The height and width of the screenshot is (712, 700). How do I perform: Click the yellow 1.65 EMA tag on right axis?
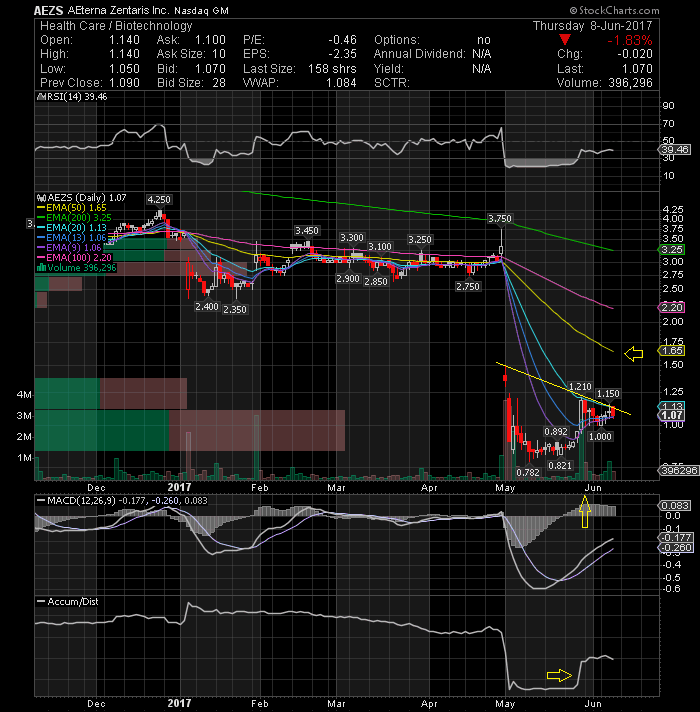671,351
